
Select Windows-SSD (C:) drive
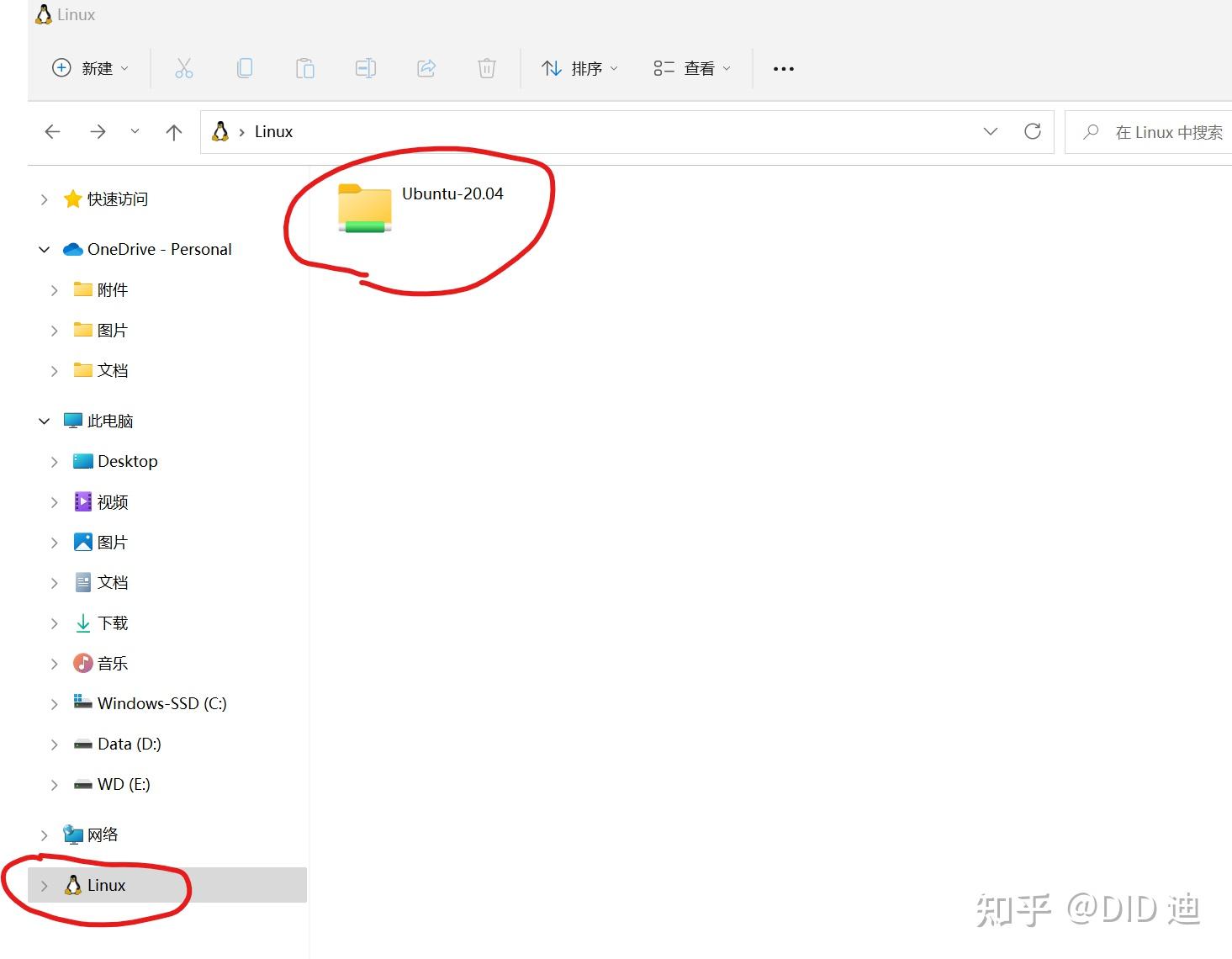[162, 704]
